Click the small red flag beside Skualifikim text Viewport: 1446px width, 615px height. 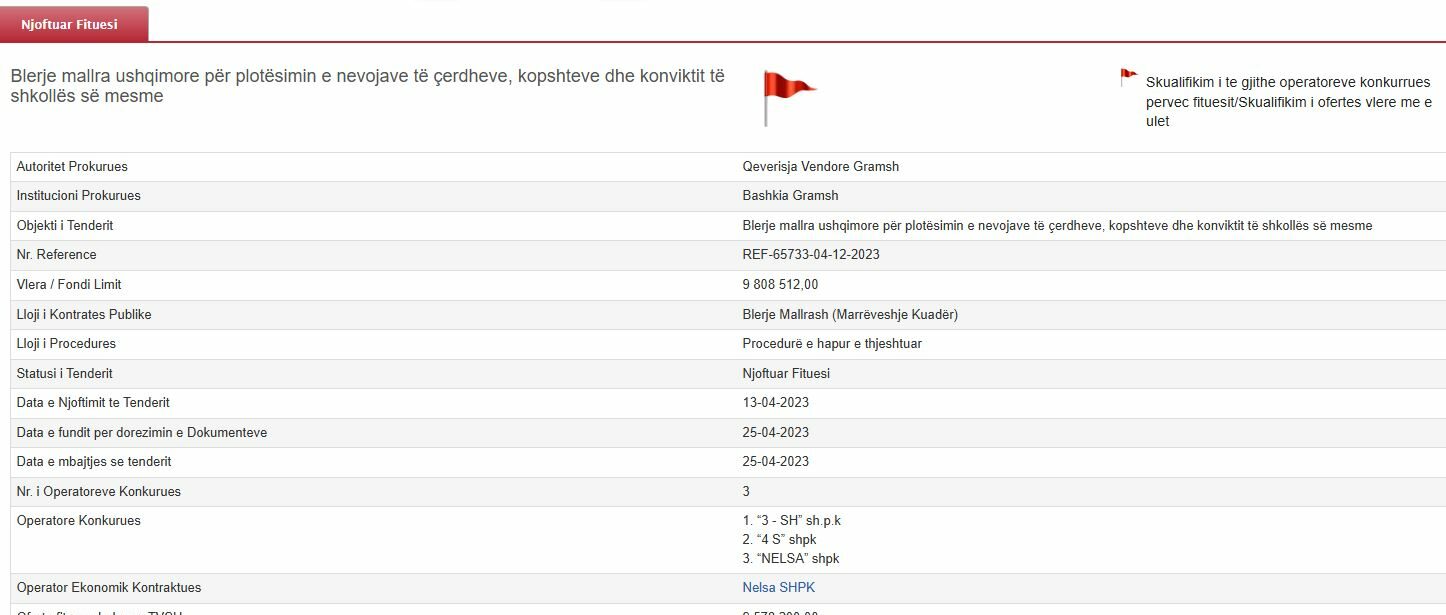(1128, 77)
